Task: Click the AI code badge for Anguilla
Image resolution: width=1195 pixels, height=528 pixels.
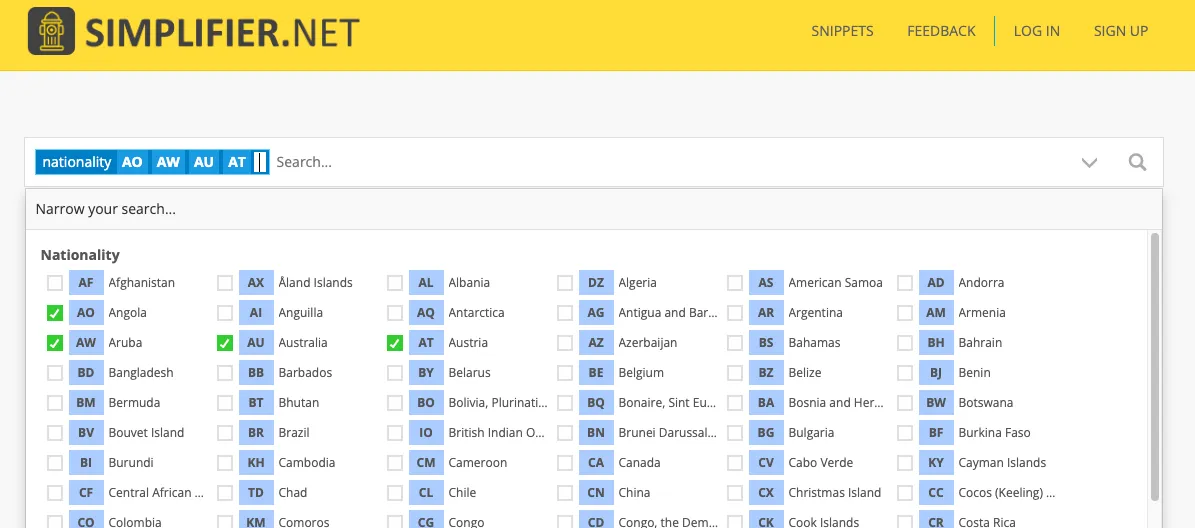Action: click(x=256, y=312)
